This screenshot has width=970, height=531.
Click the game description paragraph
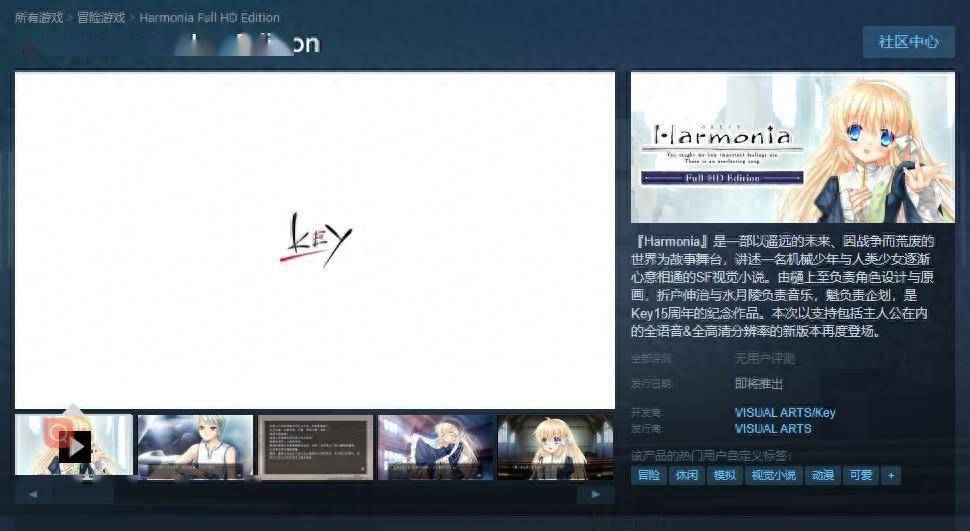783,286
